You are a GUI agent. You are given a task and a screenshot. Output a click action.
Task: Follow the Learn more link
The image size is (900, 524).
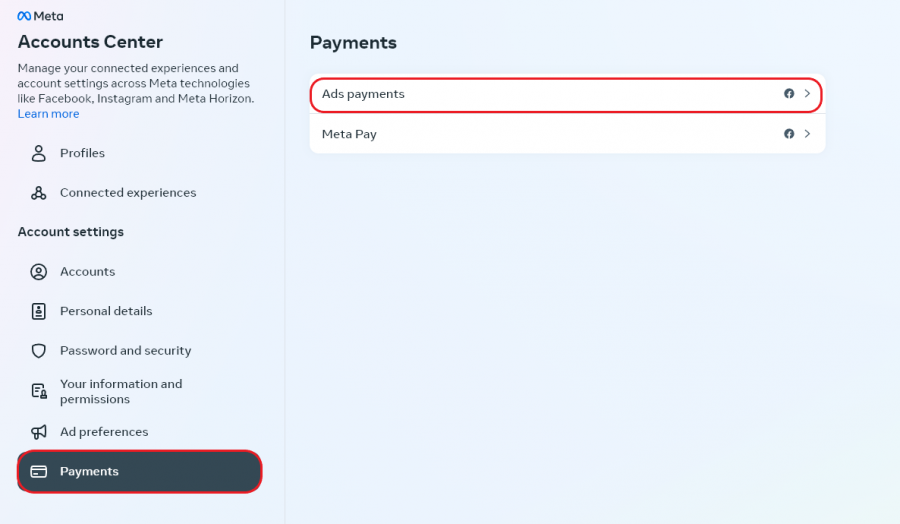click(x=48, y=114)
